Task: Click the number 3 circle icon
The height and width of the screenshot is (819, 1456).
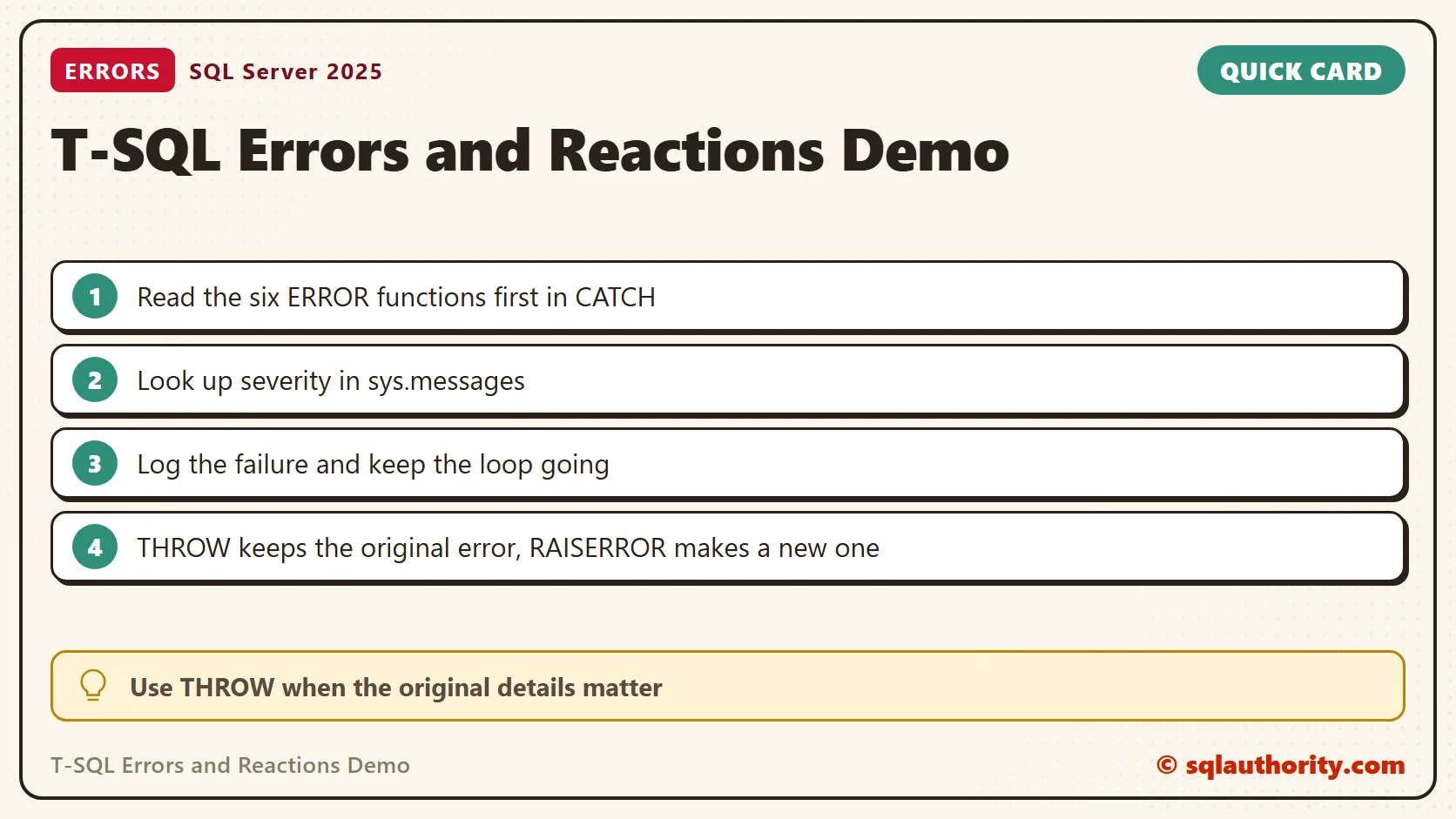Action: click(95, 464)
